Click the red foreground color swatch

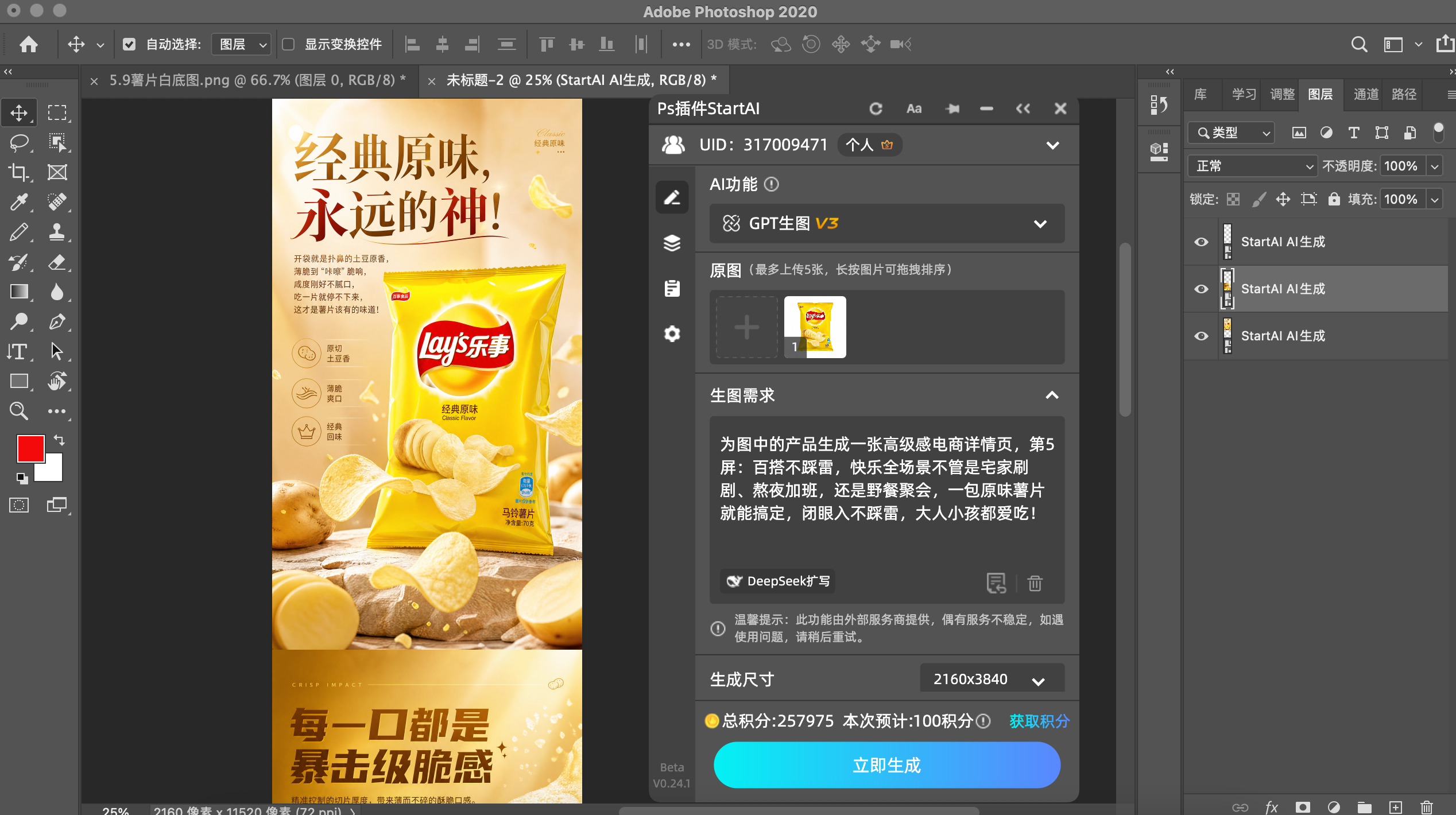pyautogui.click(x=30, y=448)
